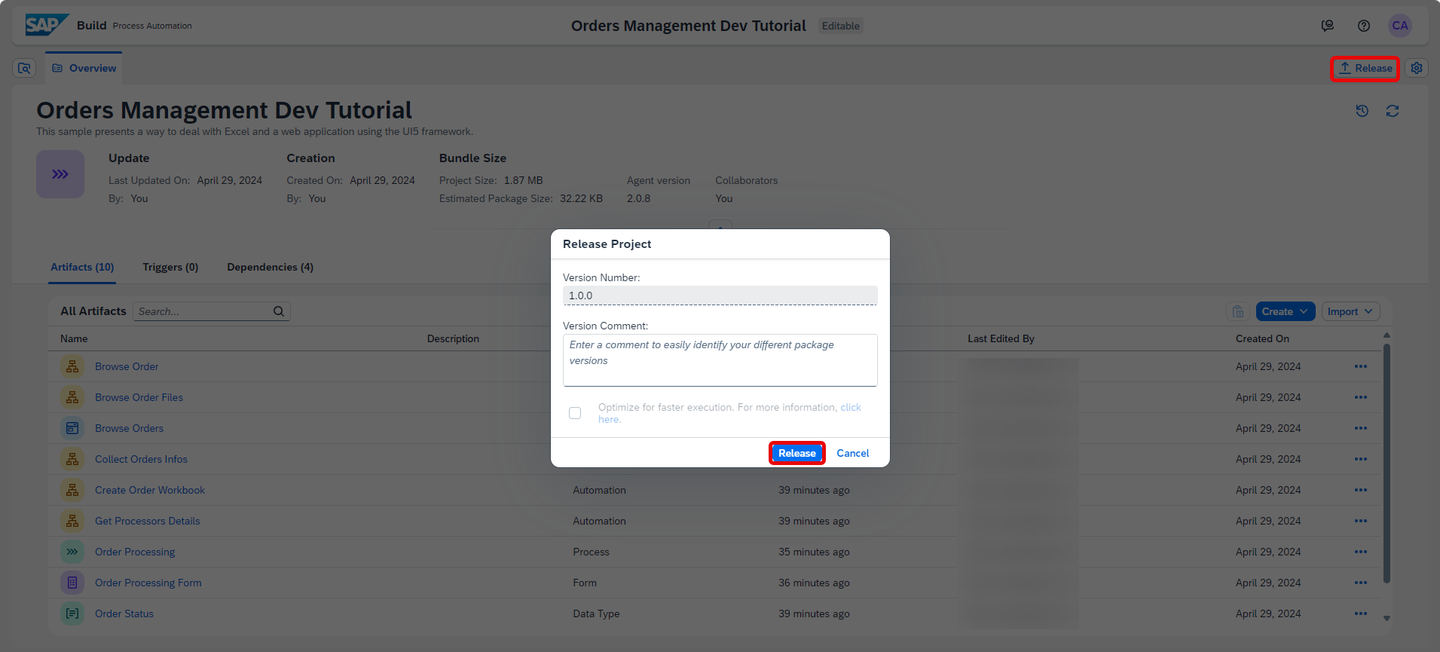Screen dimensions: 1440x652
Task: Click the Description column header
Action: 453,339
